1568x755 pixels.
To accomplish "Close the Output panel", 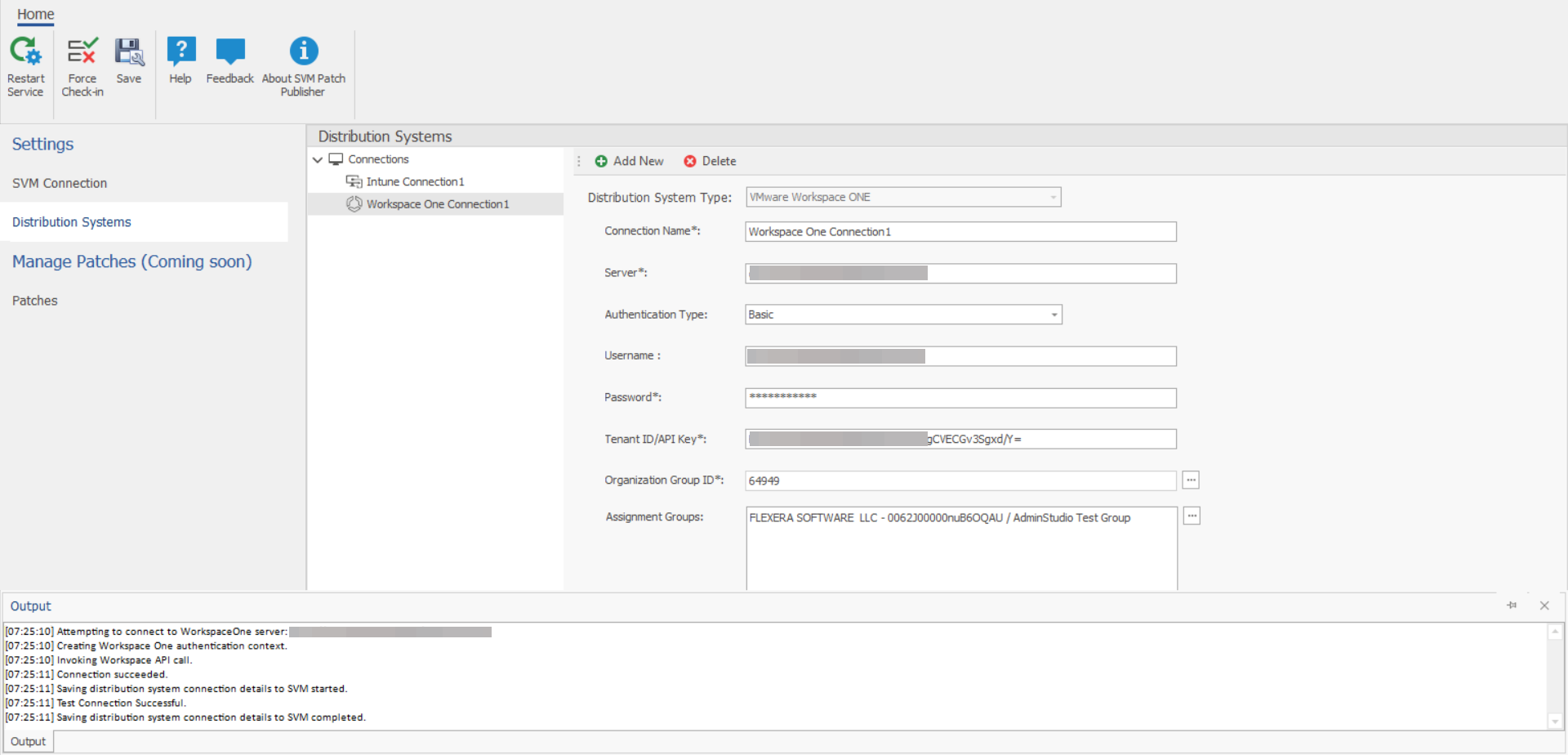I will [x=1544, y=605].
